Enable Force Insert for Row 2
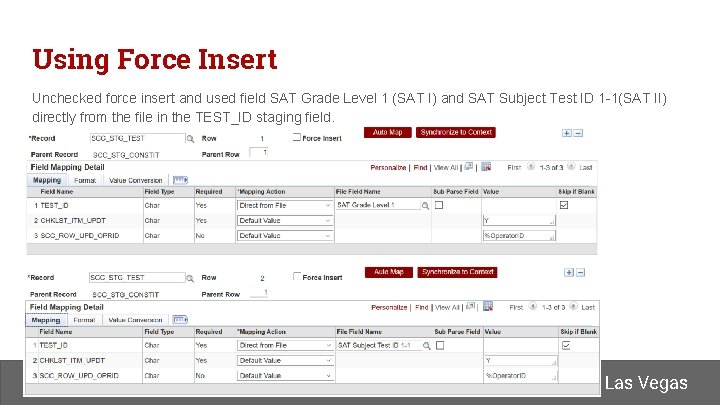The image size is (720, 405). 297,276
